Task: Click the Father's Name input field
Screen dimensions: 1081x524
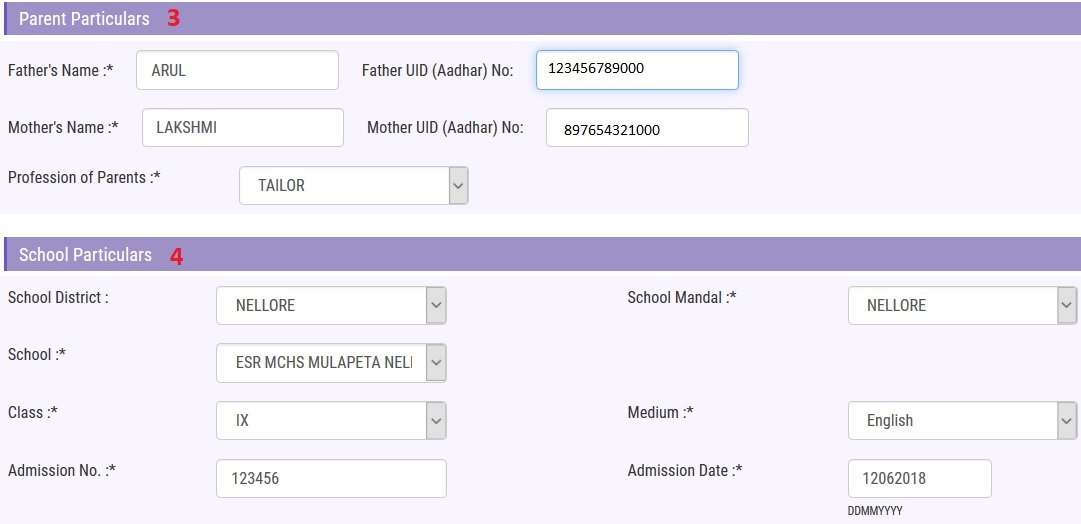Action: [x=237, y=70]
